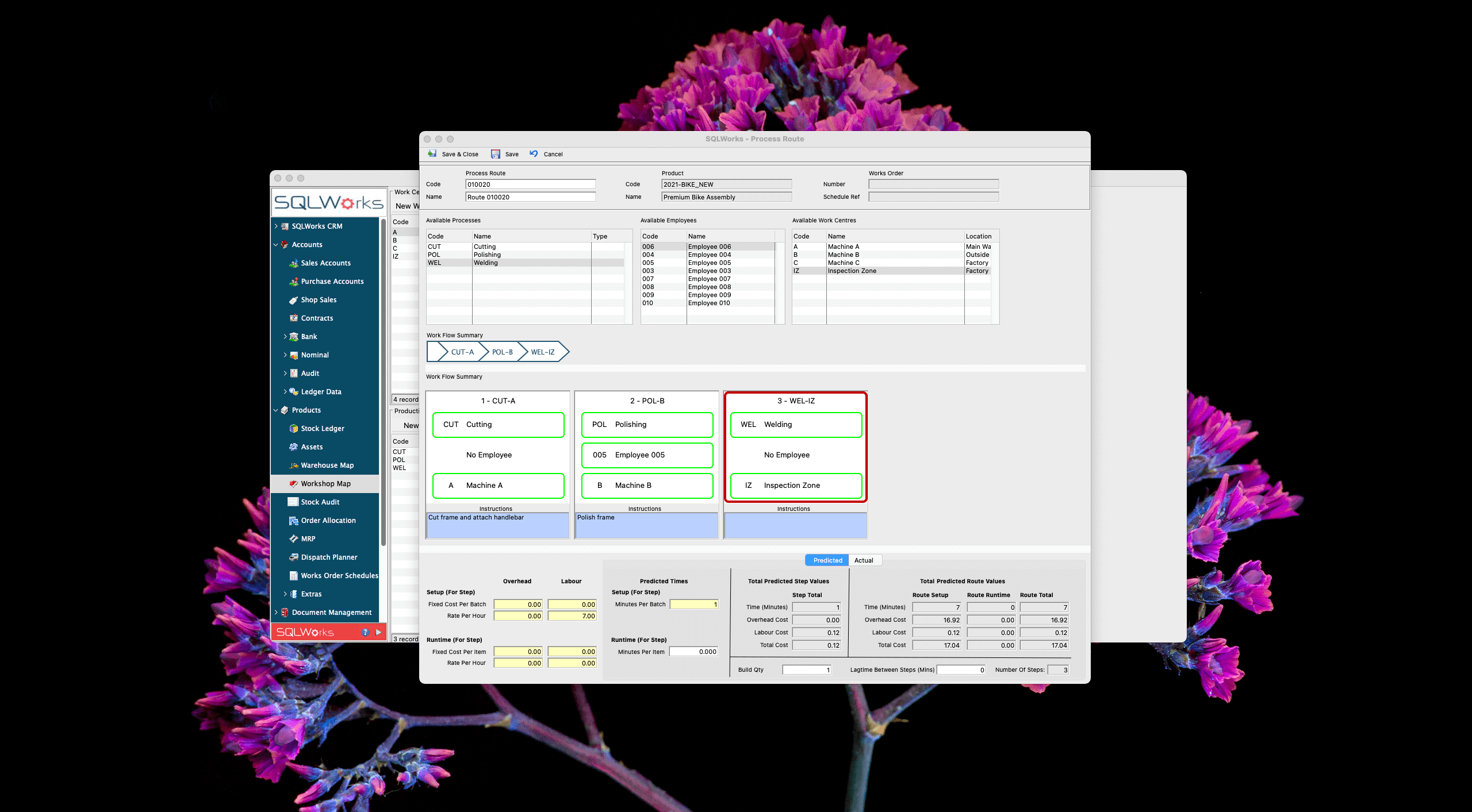
Task: Open the Warehouse Map
Action: point(327,465)
